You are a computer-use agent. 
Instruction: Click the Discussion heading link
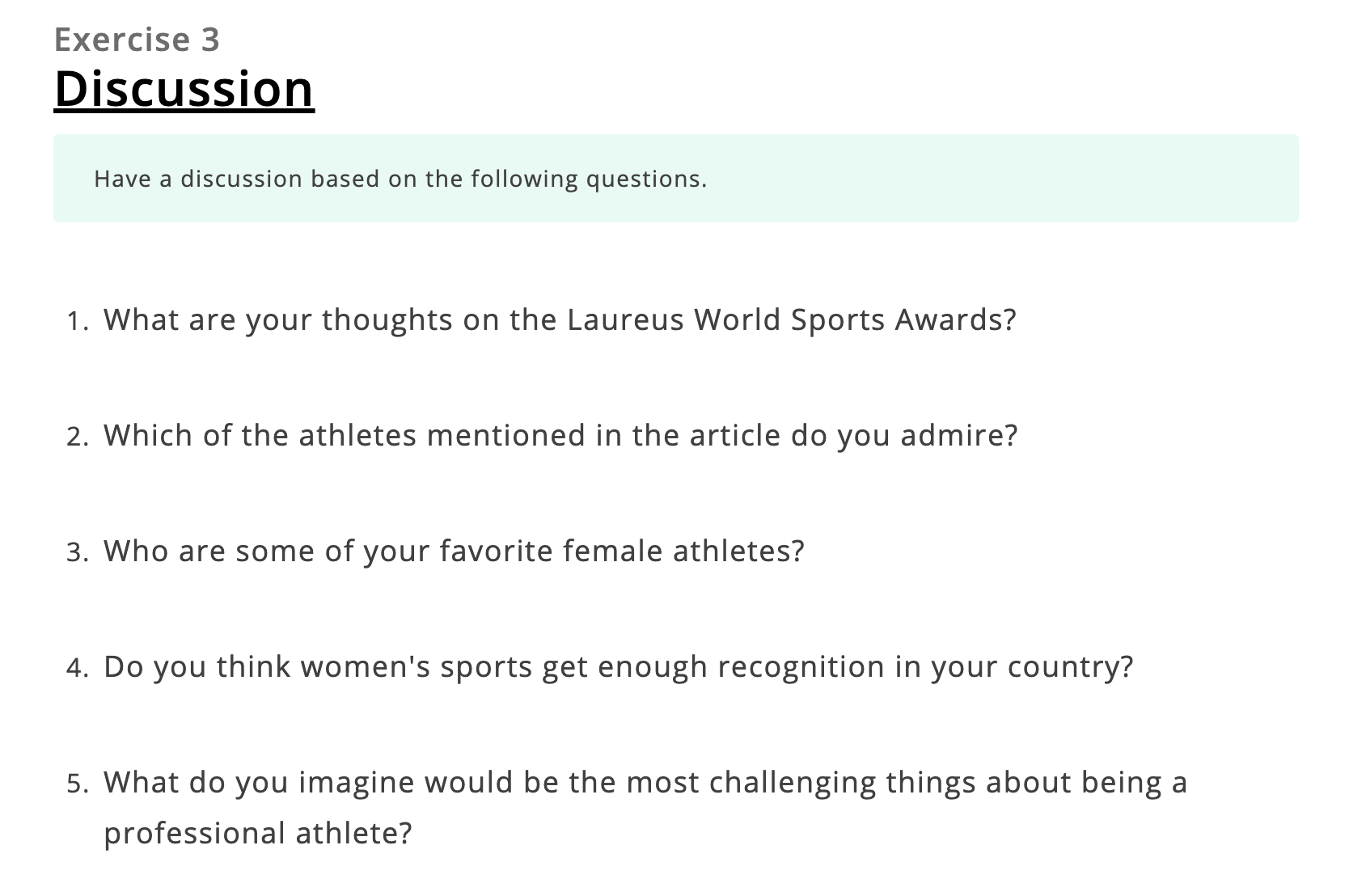coord(184,88)
